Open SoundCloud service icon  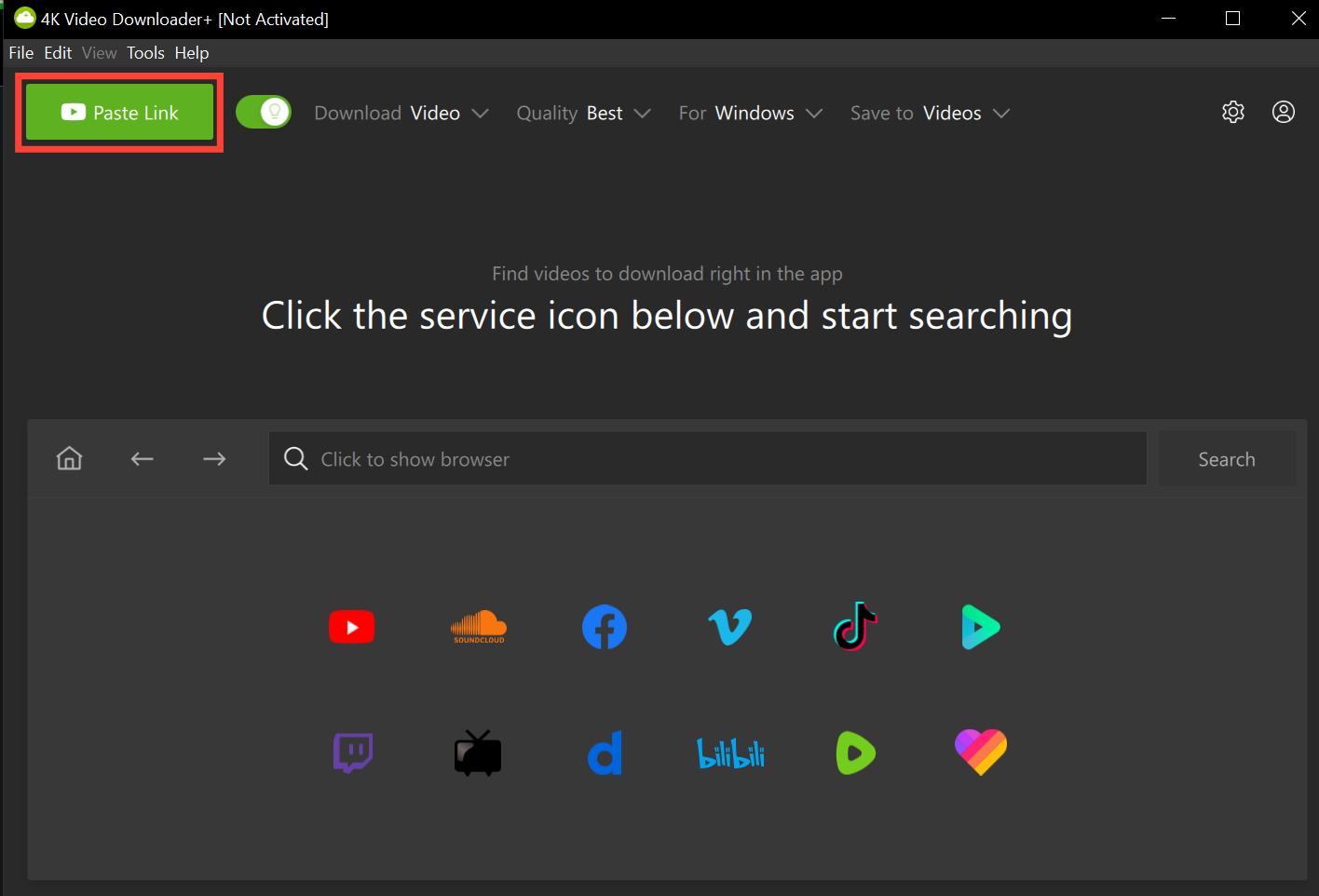(x=478, y=627)
